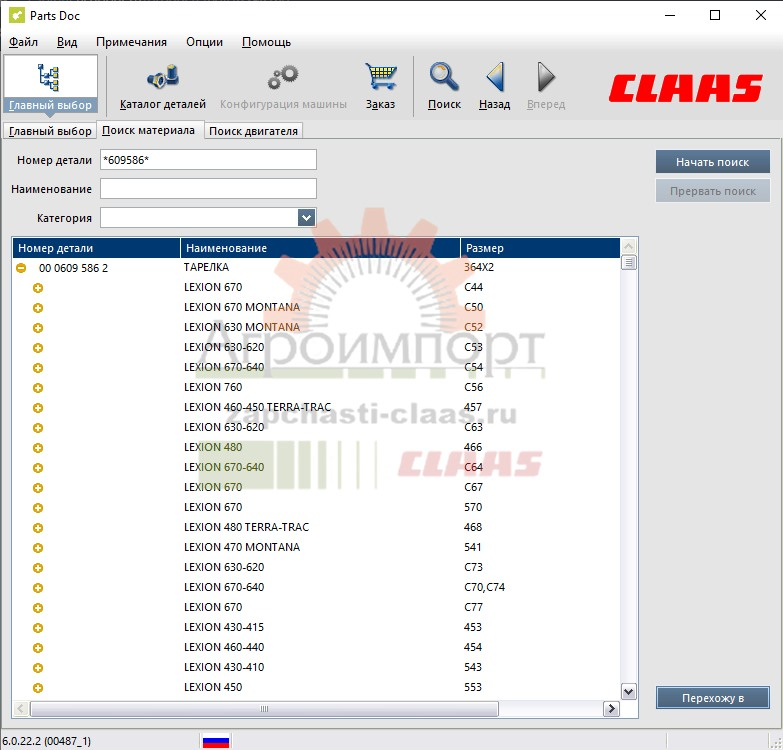
Task: Open the Вид menu
Action: [x=67, y=42]
